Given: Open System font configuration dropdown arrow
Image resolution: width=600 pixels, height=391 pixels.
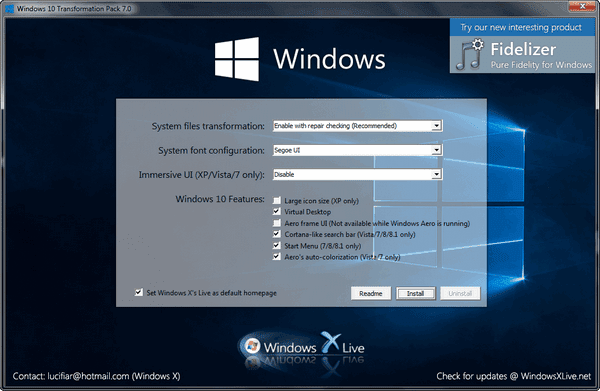Looking at the screenshot, I should [x=436, y=150].
